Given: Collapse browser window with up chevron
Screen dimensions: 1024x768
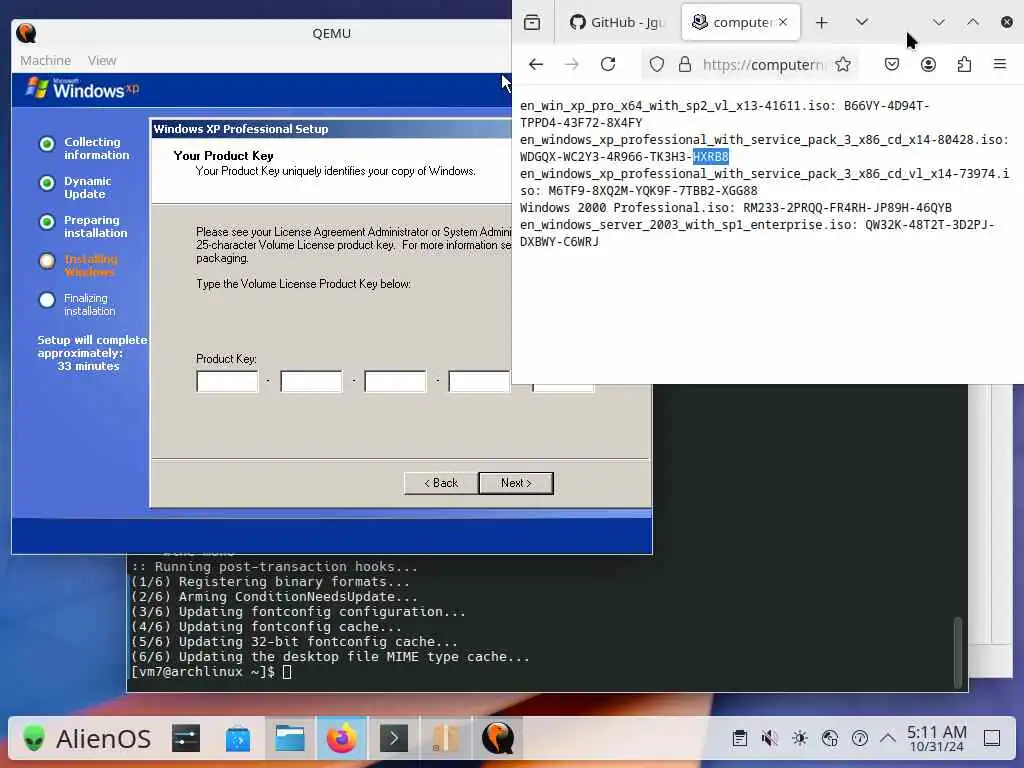Looking at the screenshot, I should pyautogui.click(x=972, y=22).
